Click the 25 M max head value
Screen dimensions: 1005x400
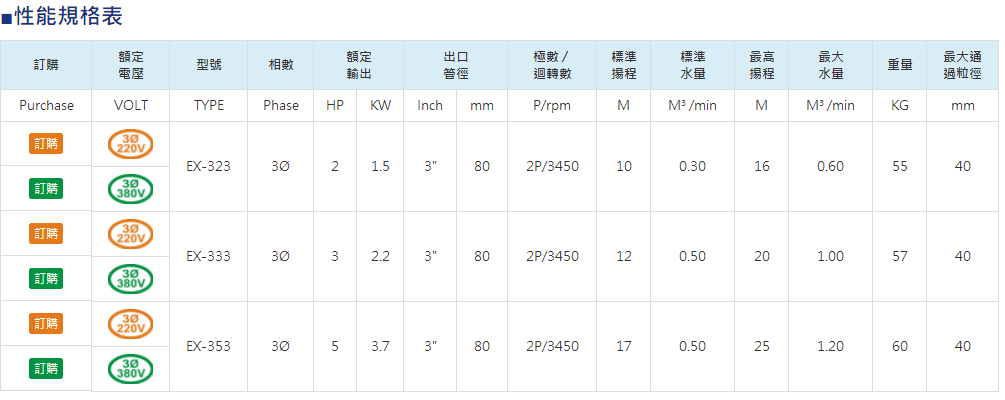[x=761, y=346]
